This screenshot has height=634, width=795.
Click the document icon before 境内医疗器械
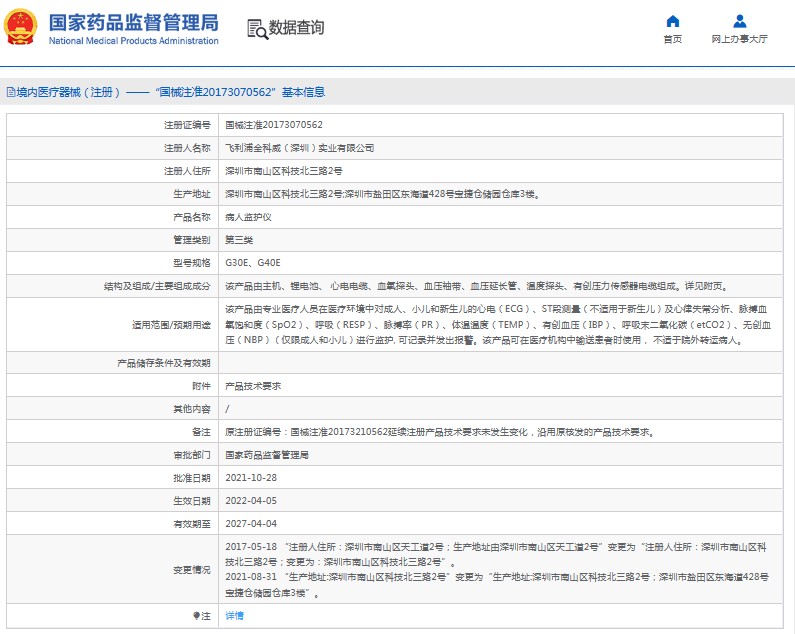[10, 92]
